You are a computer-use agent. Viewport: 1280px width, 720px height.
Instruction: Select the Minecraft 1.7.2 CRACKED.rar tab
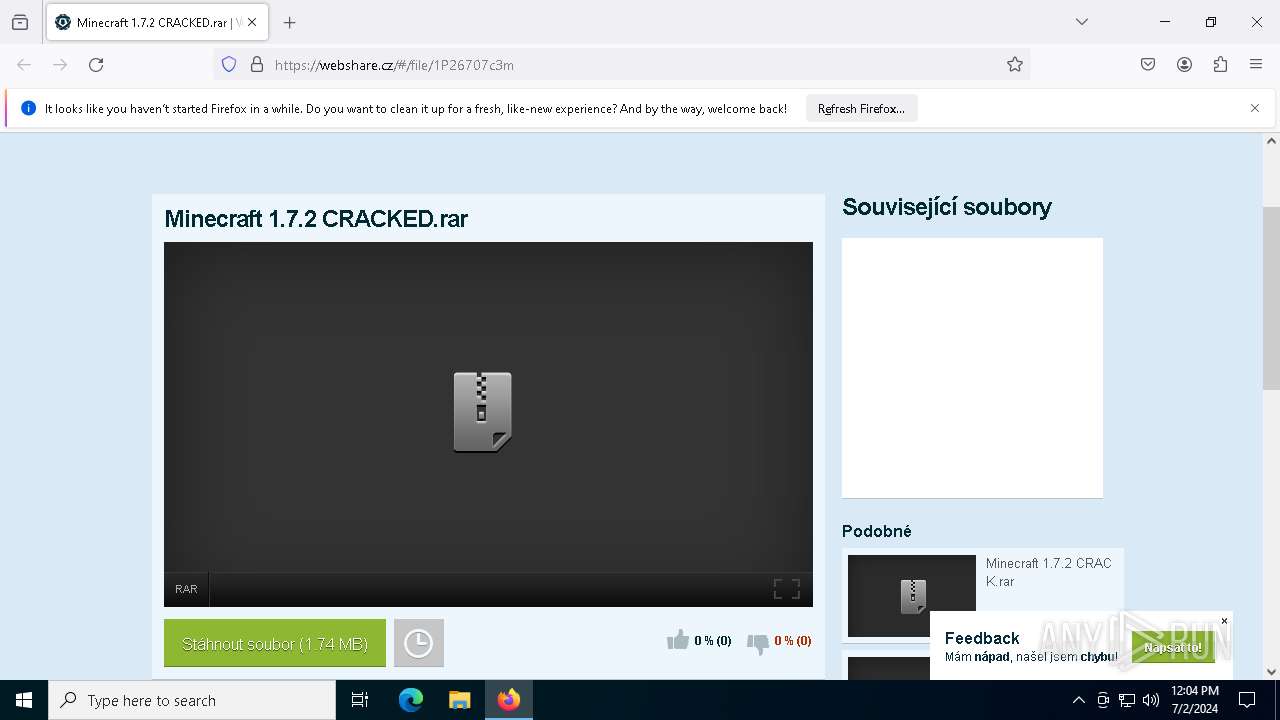pos(157,22)
